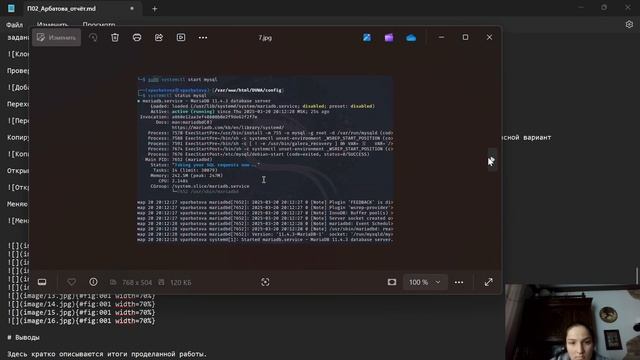Add a new Notepad tab
The width and height of the screenshot is (640, 360).
click(155, 9)
